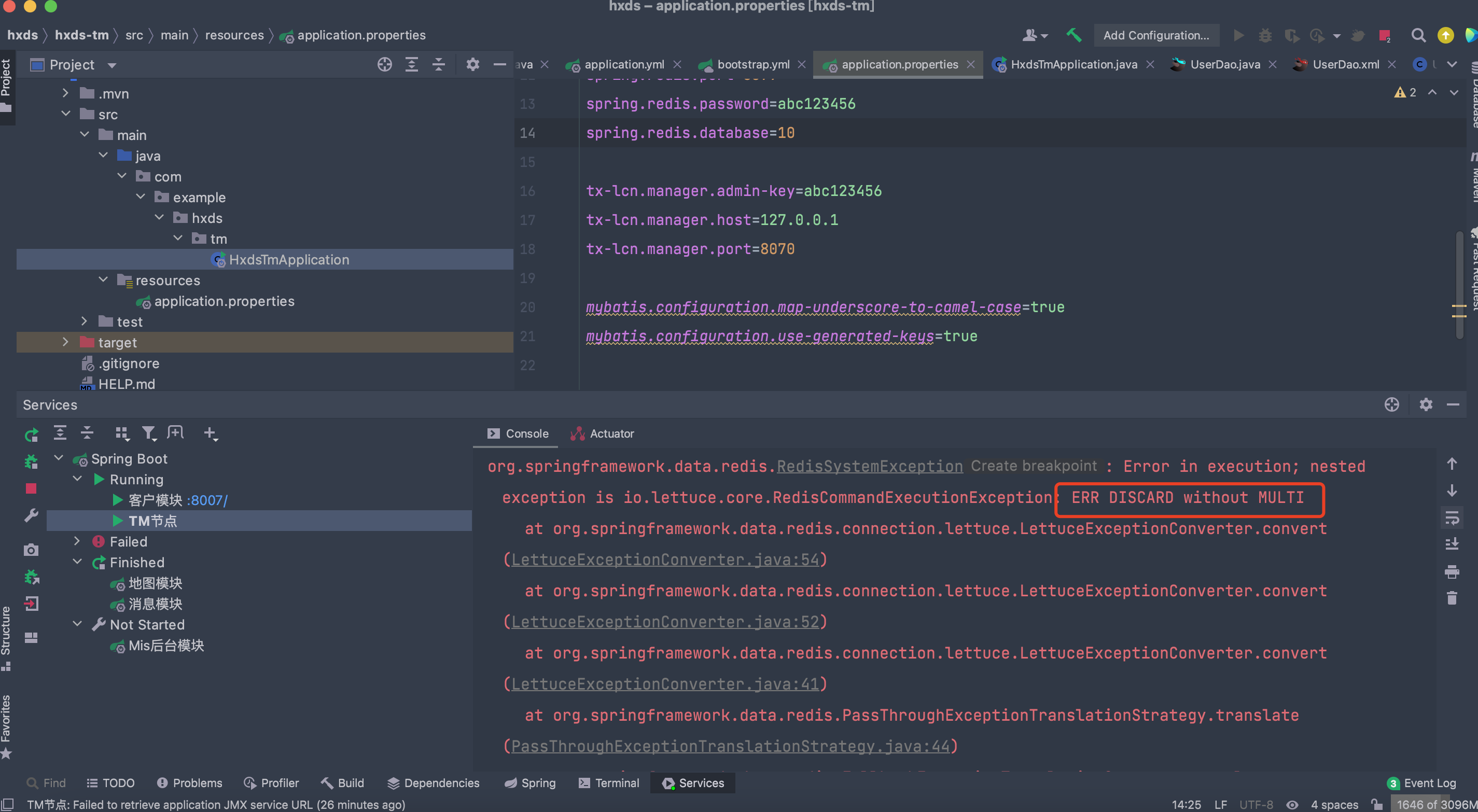Click memory indicator 1646 of 3096M
The image size is (1478, 812).
[x=1434, y=804]
